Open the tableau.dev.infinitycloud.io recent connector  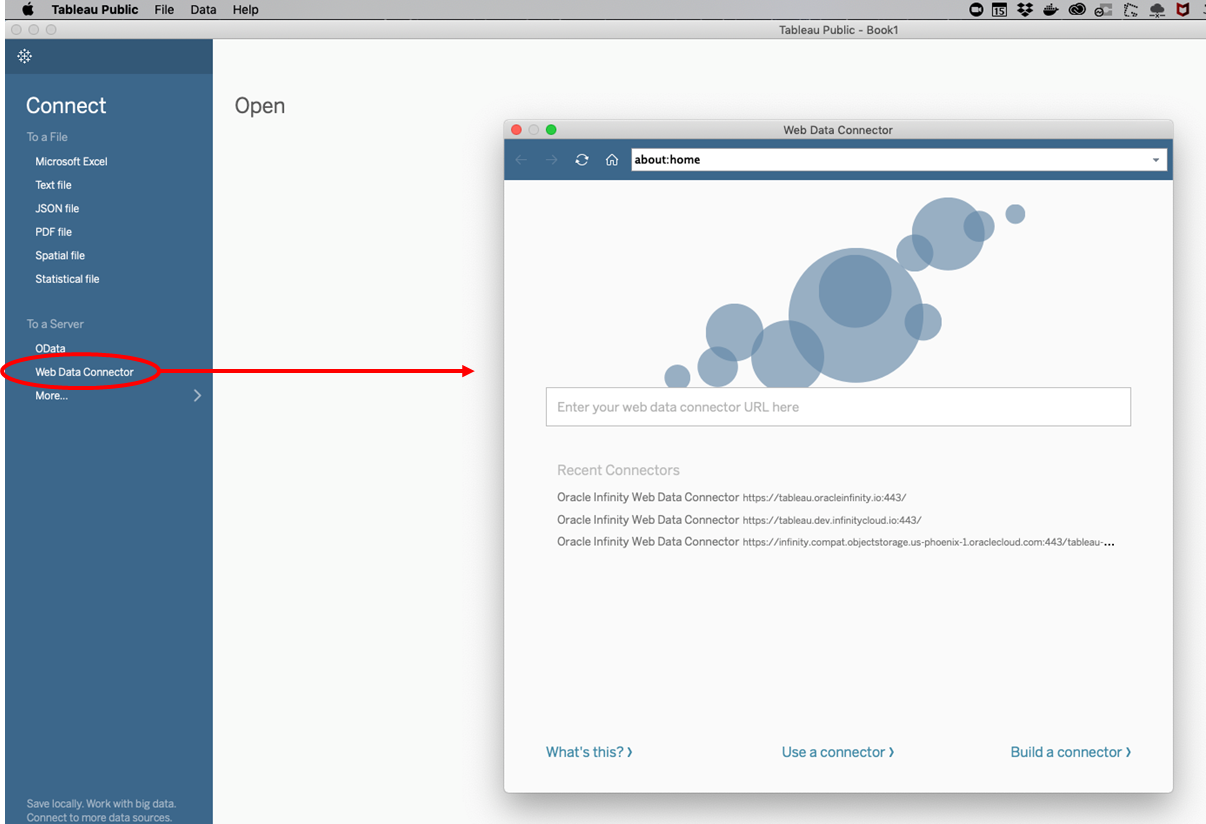pos(739,520)
